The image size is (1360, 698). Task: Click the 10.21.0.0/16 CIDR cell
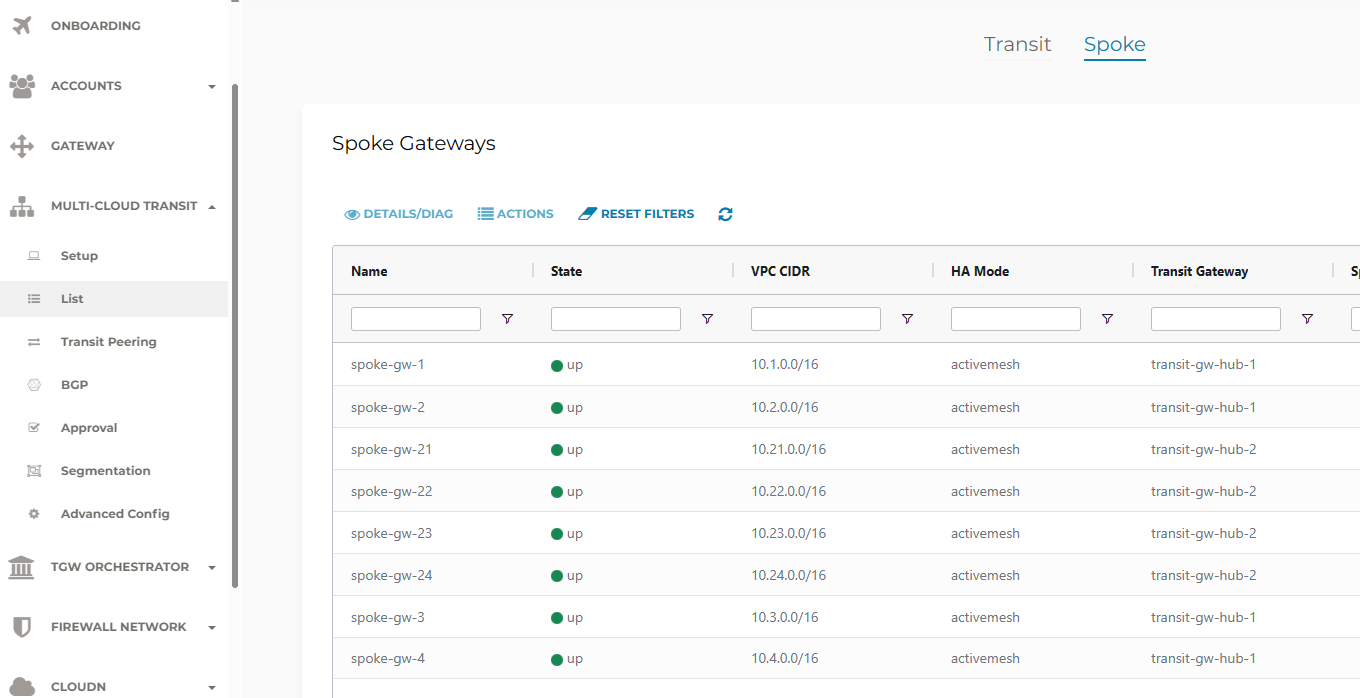click(788, 449)
